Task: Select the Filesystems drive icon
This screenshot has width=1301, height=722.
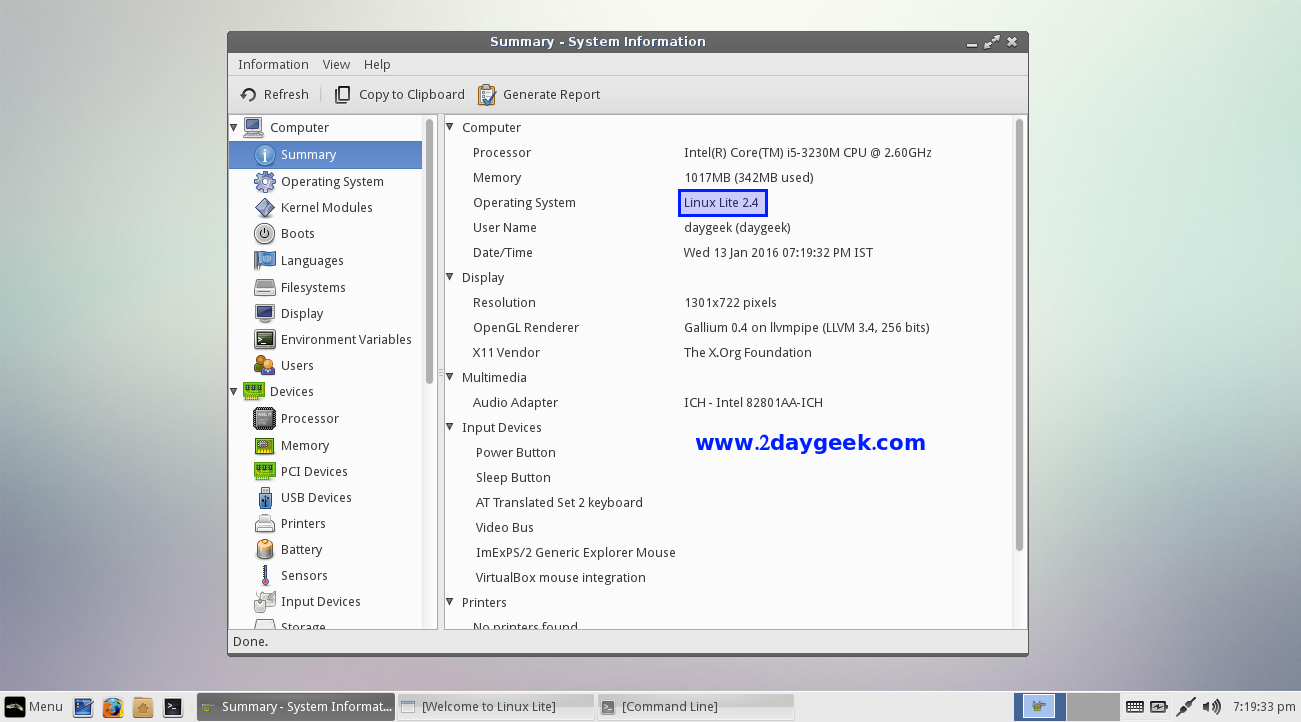Action: tap(264, 288)
